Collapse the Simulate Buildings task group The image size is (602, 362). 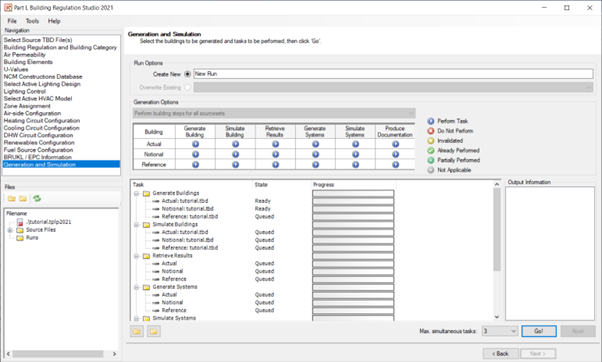(x=136, y=225)
